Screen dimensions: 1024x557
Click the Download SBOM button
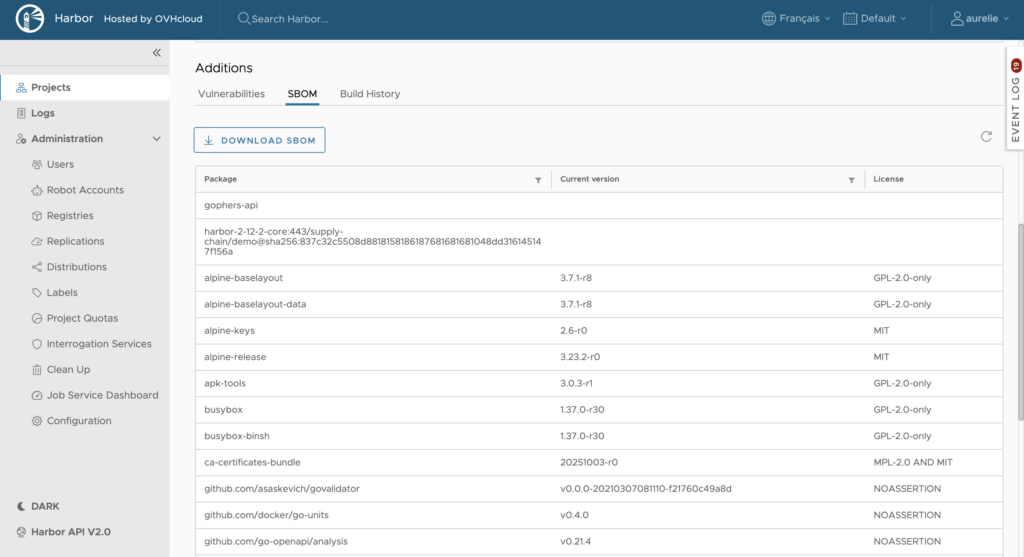pyautogui.click(x=259, y=140)
